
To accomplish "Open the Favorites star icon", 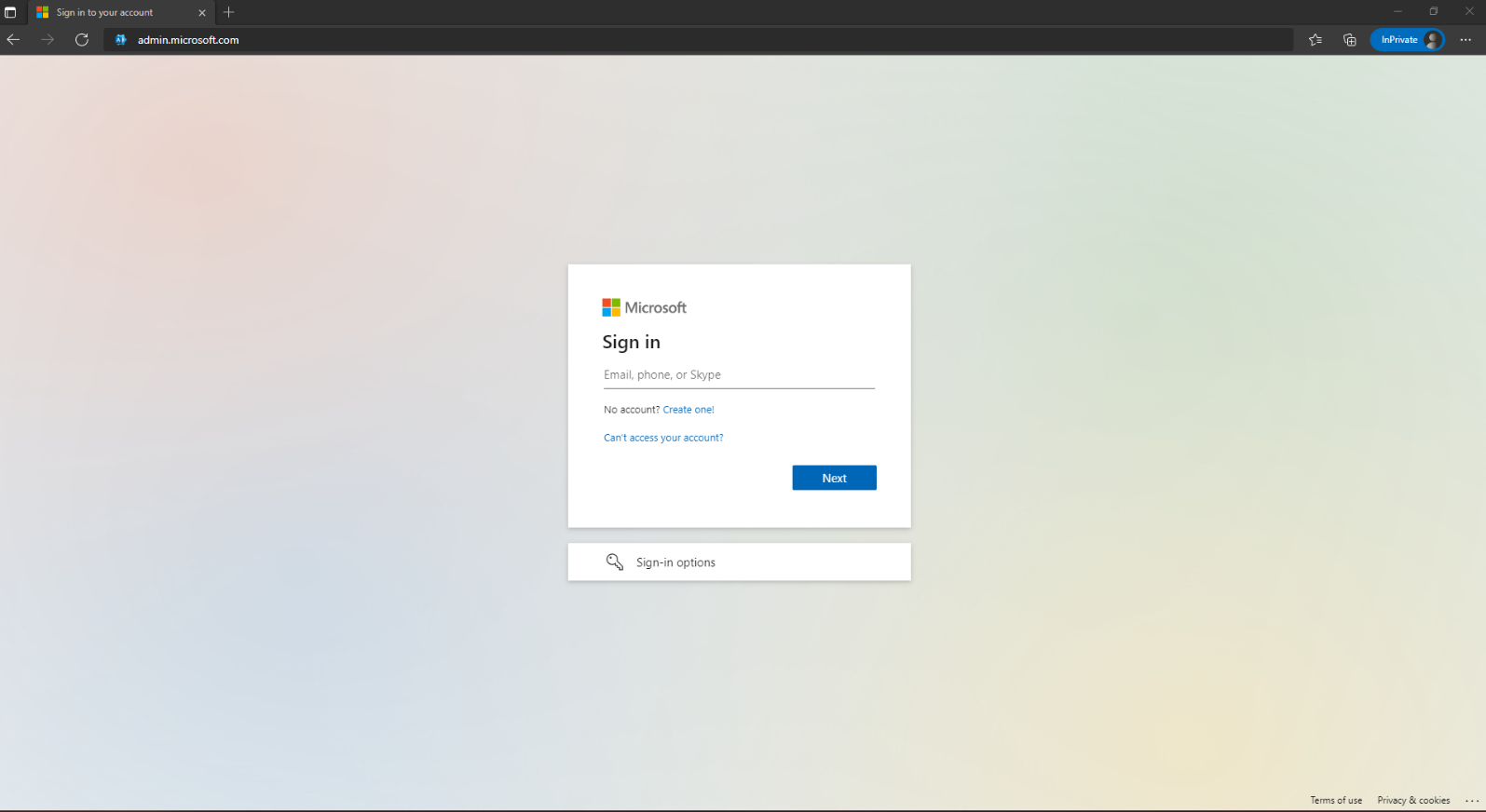I will tap(1315, 39).
